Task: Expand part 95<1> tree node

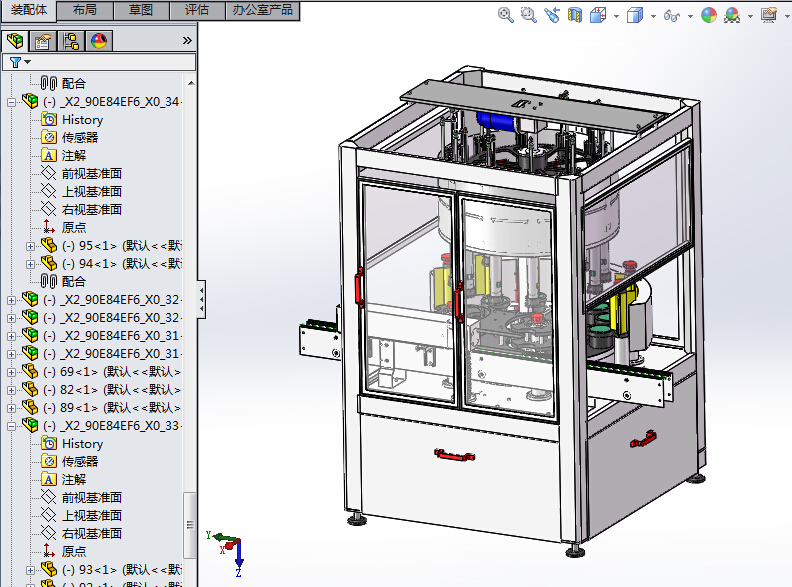Action: pyautogui.click(x=30, y=247)
